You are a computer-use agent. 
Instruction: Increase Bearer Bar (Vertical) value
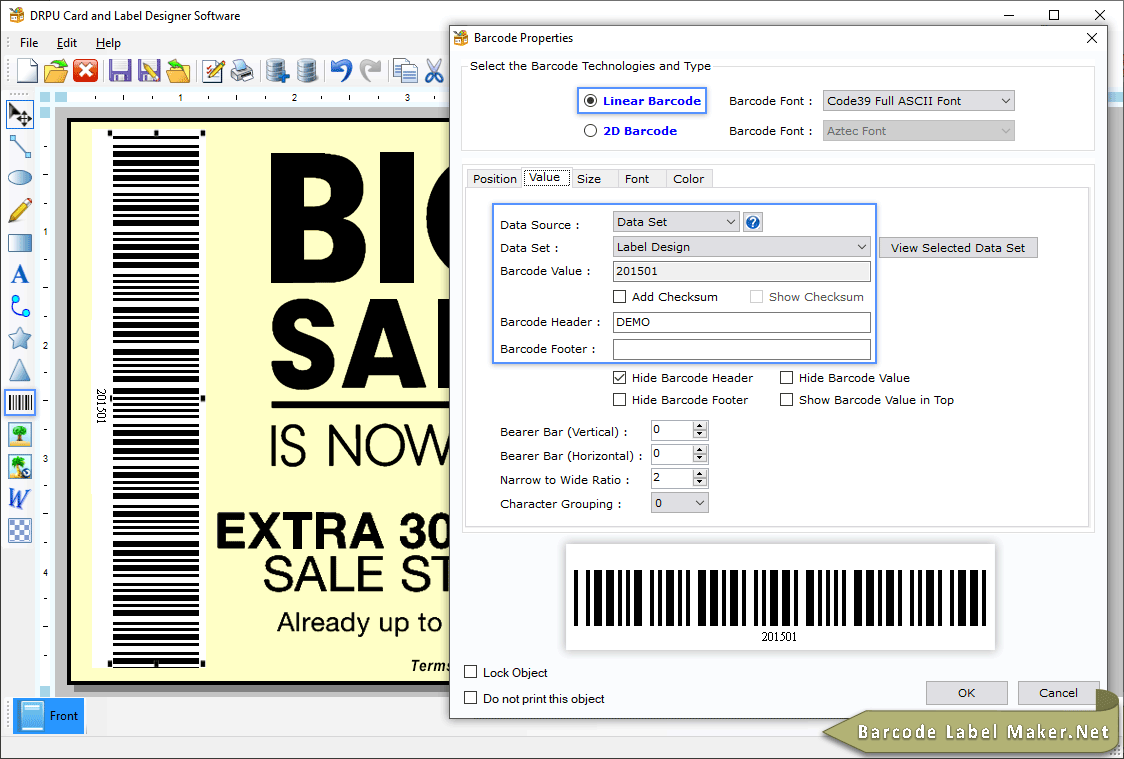coord(700,426)
